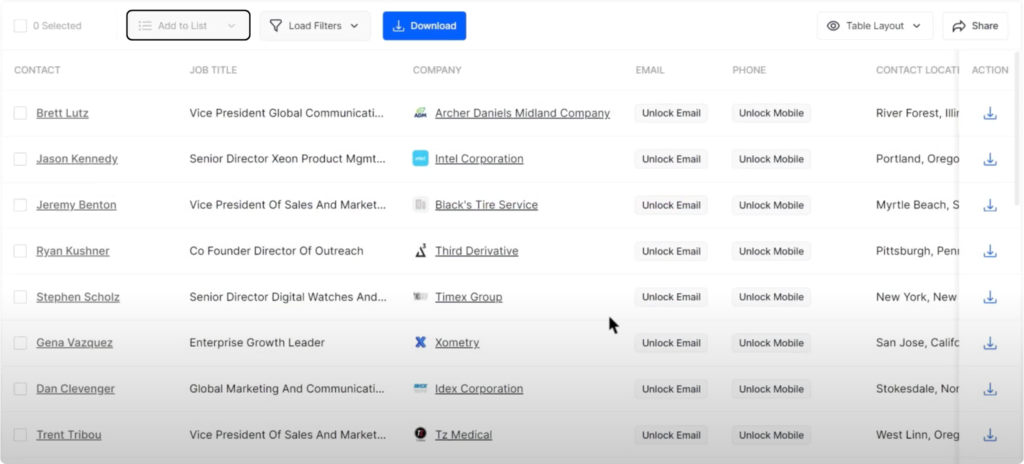1024x464 pixels.
Task: Click the JOB TITLE column header
Action: [x=213, y=70]
